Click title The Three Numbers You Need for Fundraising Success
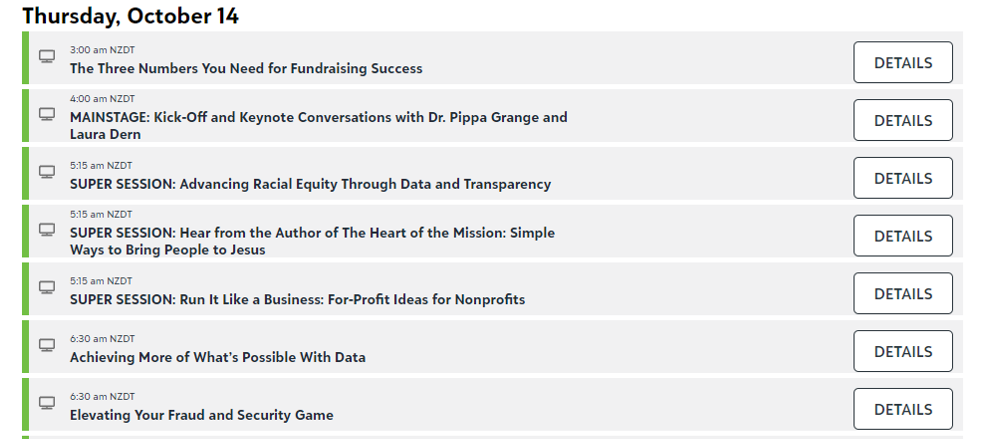Viewport: 1000px width, 439px height. click(x=246, y=69)
